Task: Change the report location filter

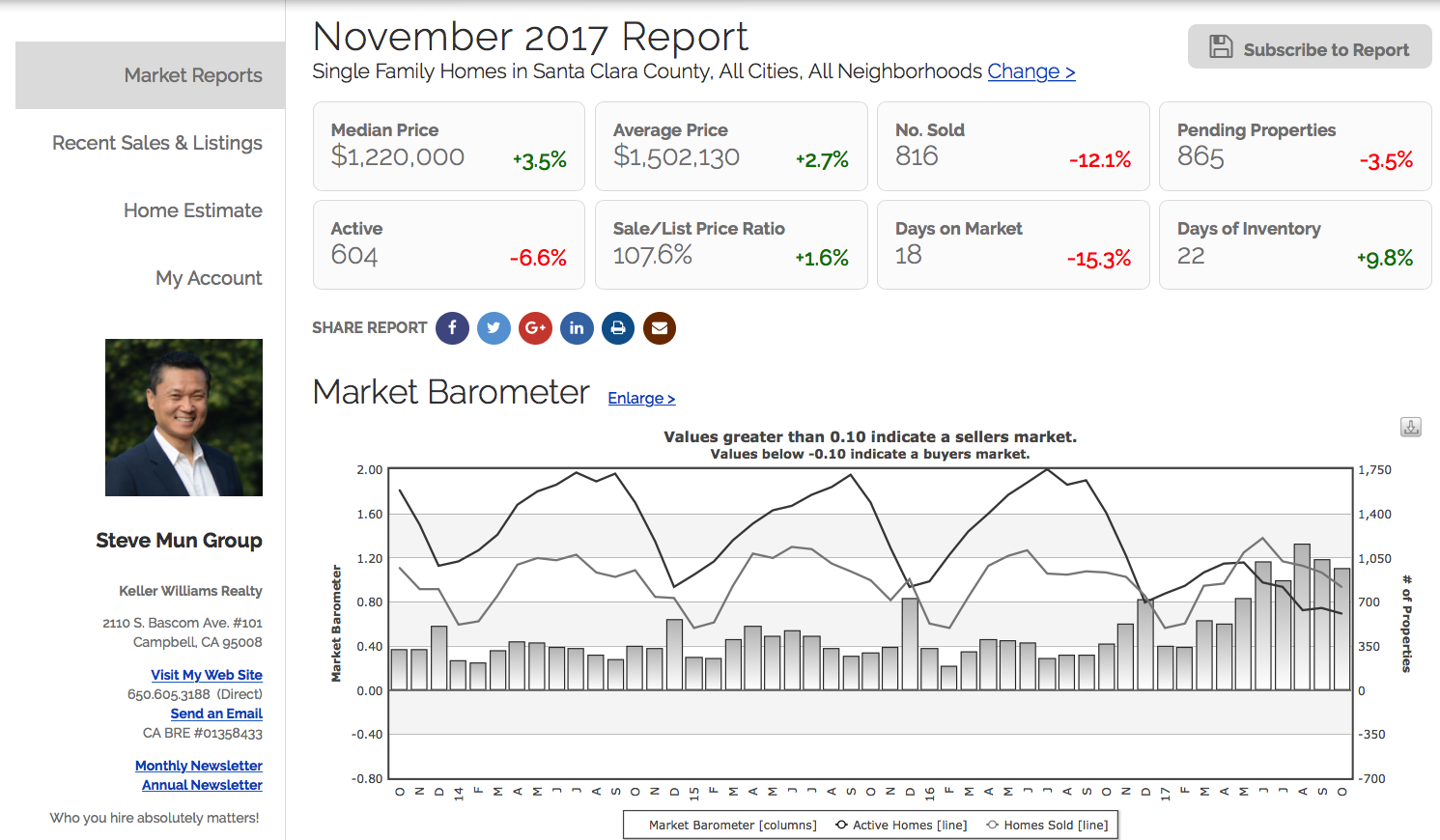Action: pos(1031,71)
